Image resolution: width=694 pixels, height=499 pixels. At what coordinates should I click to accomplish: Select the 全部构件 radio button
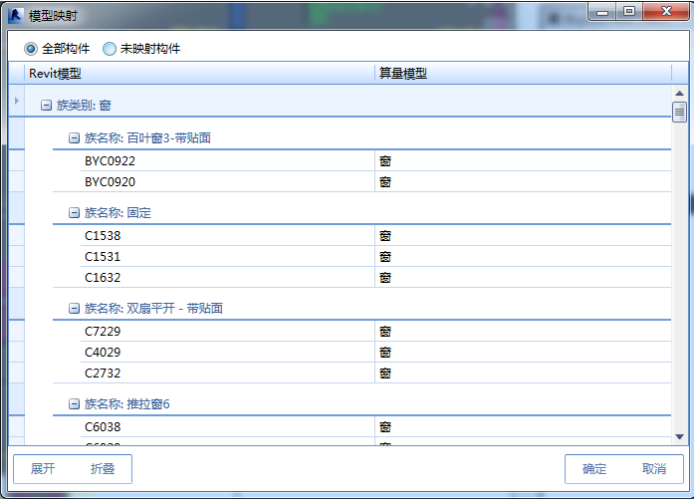pyautogui.click(x=31, y=49)
